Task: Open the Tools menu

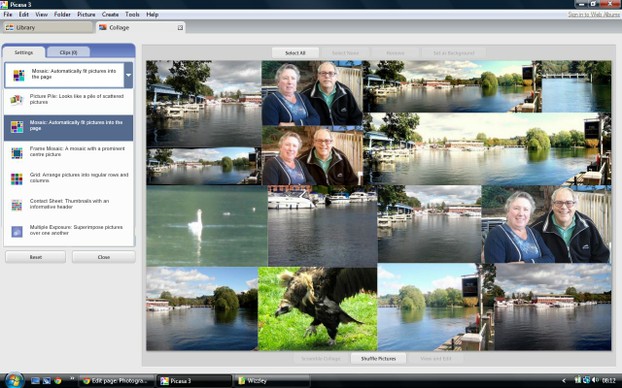Action: [x=132, y=14]
